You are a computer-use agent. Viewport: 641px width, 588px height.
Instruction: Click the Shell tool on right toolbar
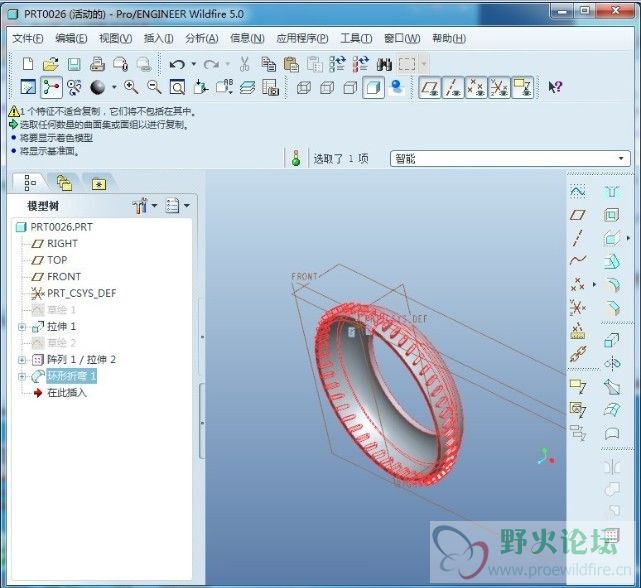(612, 214)
